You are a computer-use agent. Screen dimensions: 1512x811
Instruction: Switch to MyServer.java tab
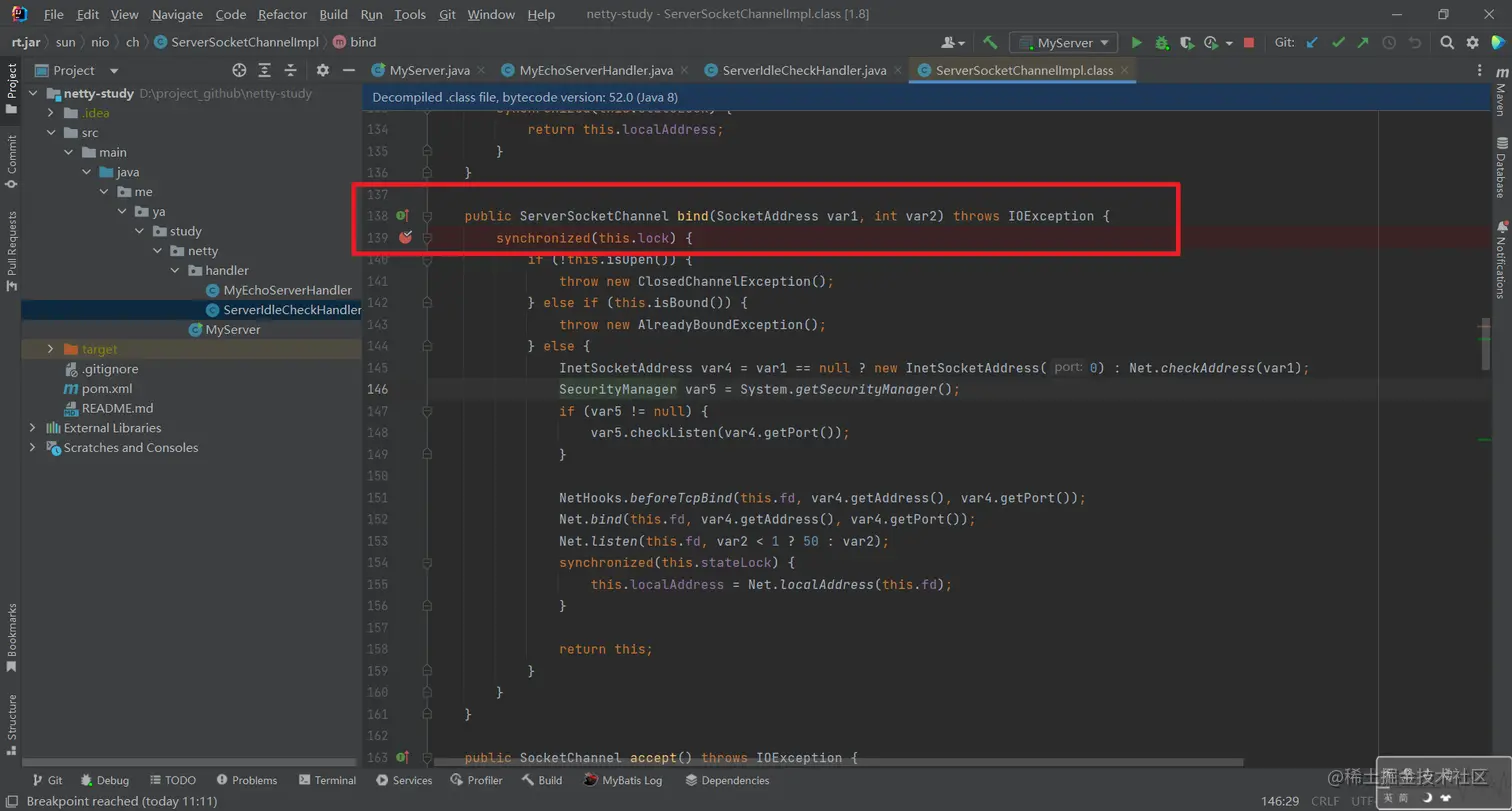click(429, 70)
